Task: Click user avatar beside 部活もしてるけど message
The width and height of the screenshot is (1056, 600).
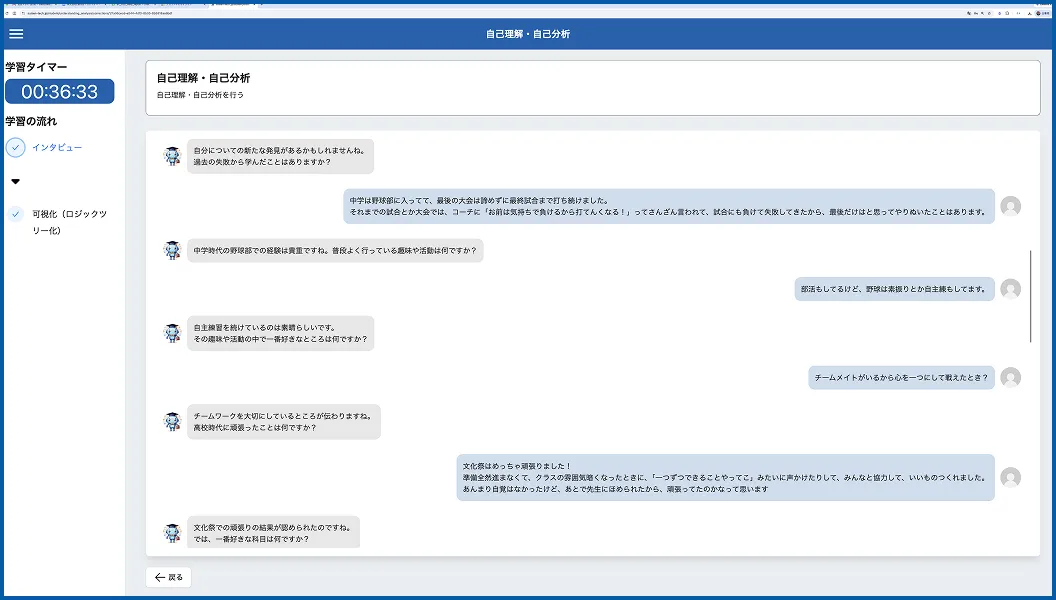Action: click(1010, 289)
